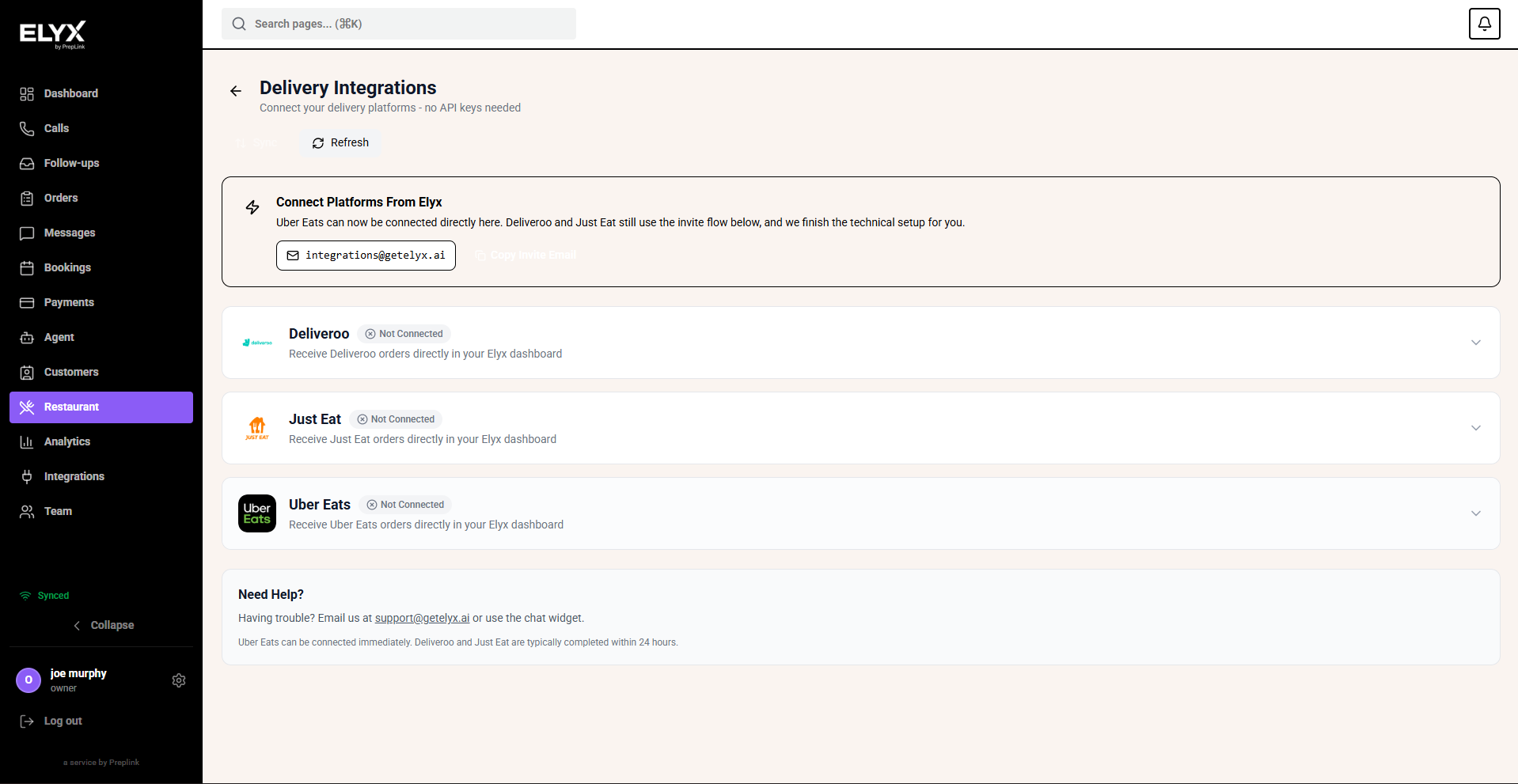Click Uber Eats Not Connected badge
This screenshot has height=784, width=1518.
coord(405,505)
